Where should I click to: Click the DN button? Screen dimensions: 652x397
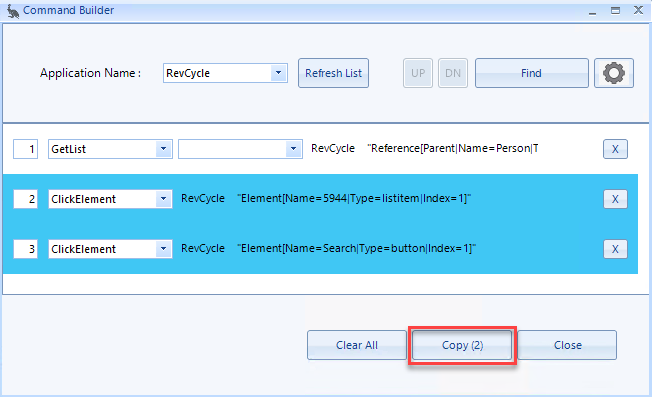pos(453,73)
